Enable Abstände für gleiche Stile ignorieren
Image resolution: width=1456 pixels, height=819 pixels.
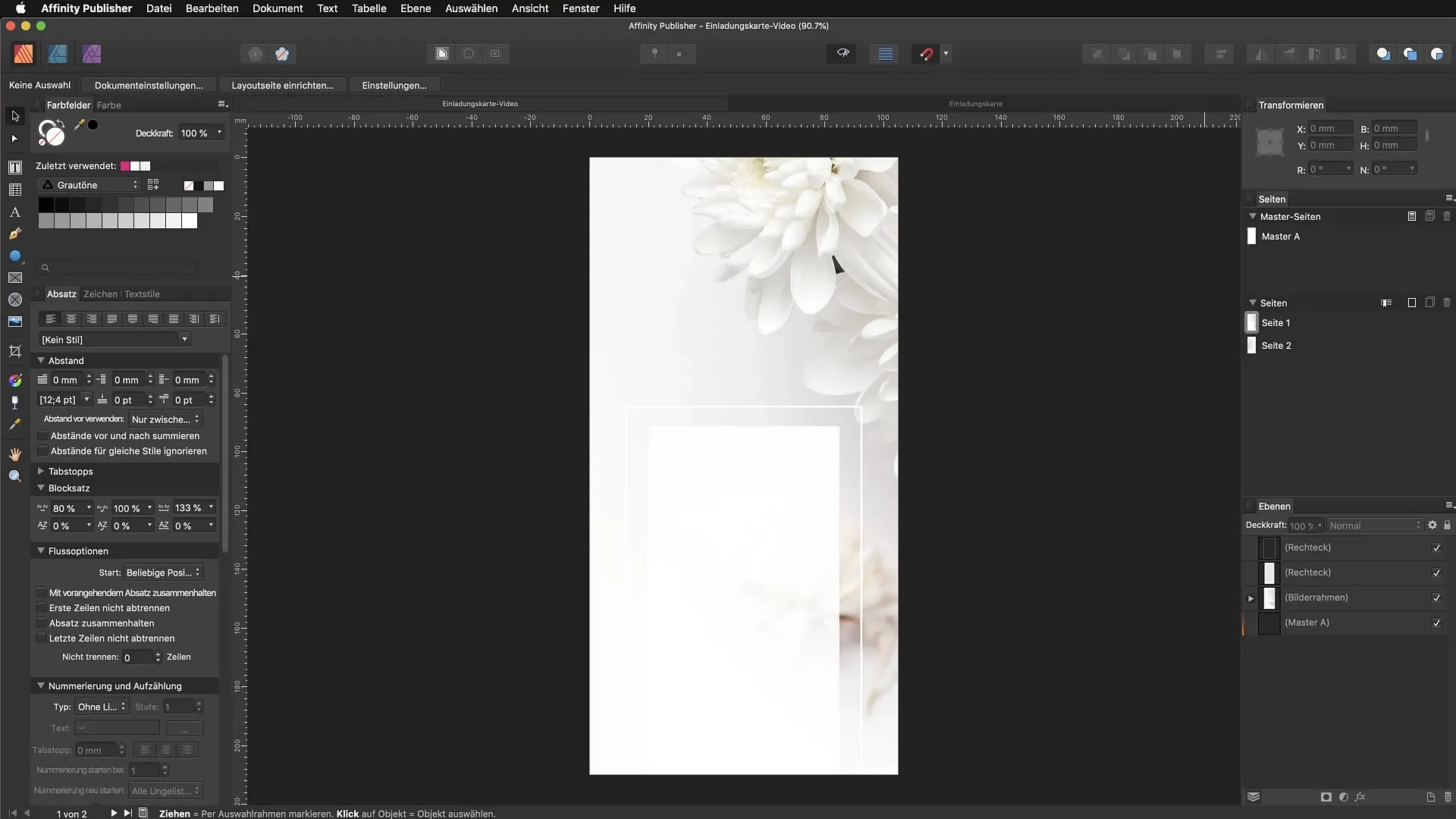click(x=42, y=451)
